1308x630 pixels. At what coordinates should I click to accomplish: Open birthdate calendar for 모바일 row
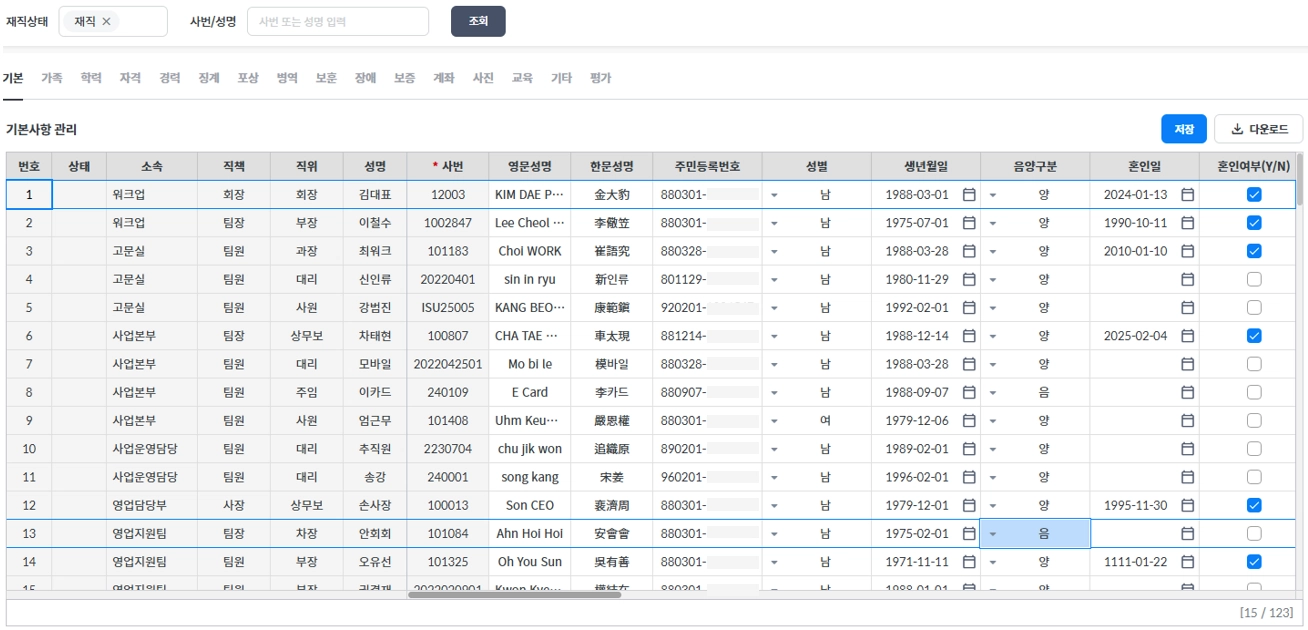tap(969, 364)
